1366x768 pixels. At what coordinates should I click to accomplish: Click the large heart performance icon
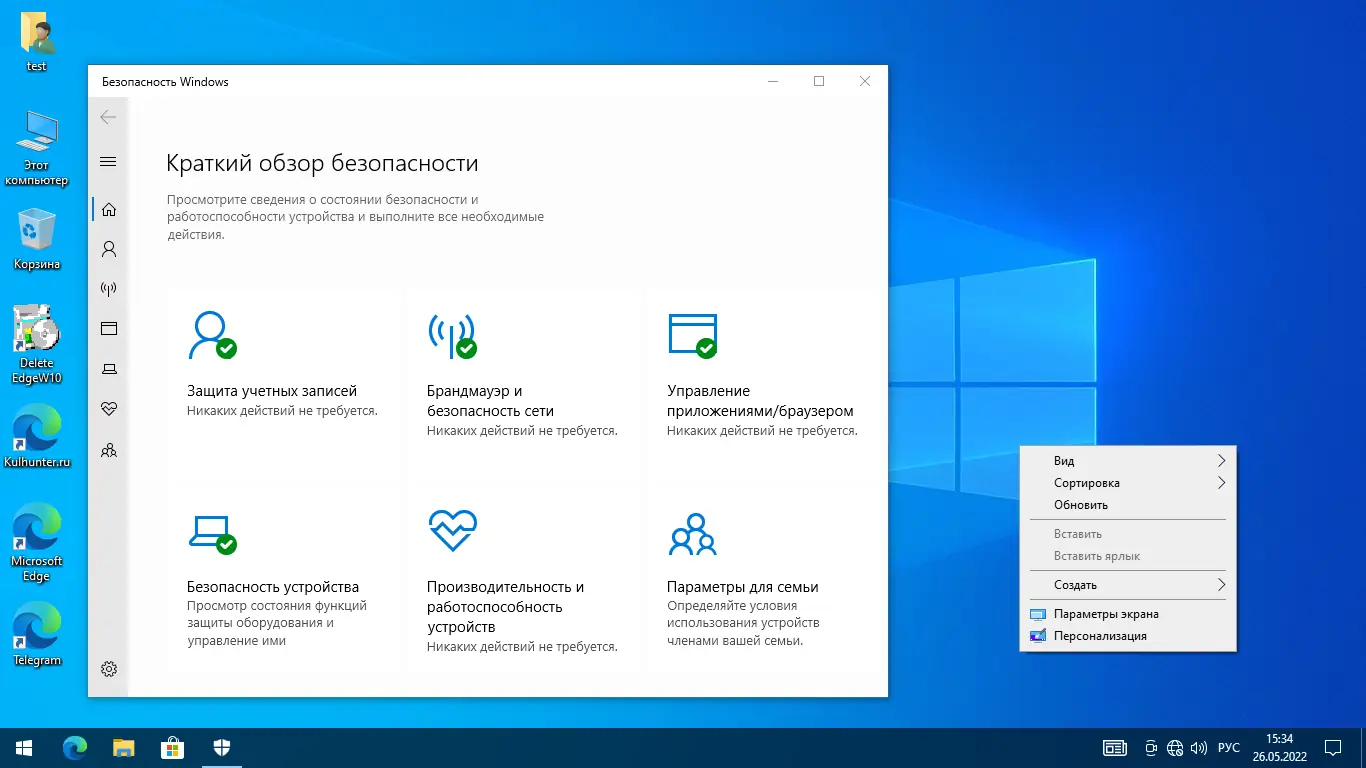(x=452, y=532)
